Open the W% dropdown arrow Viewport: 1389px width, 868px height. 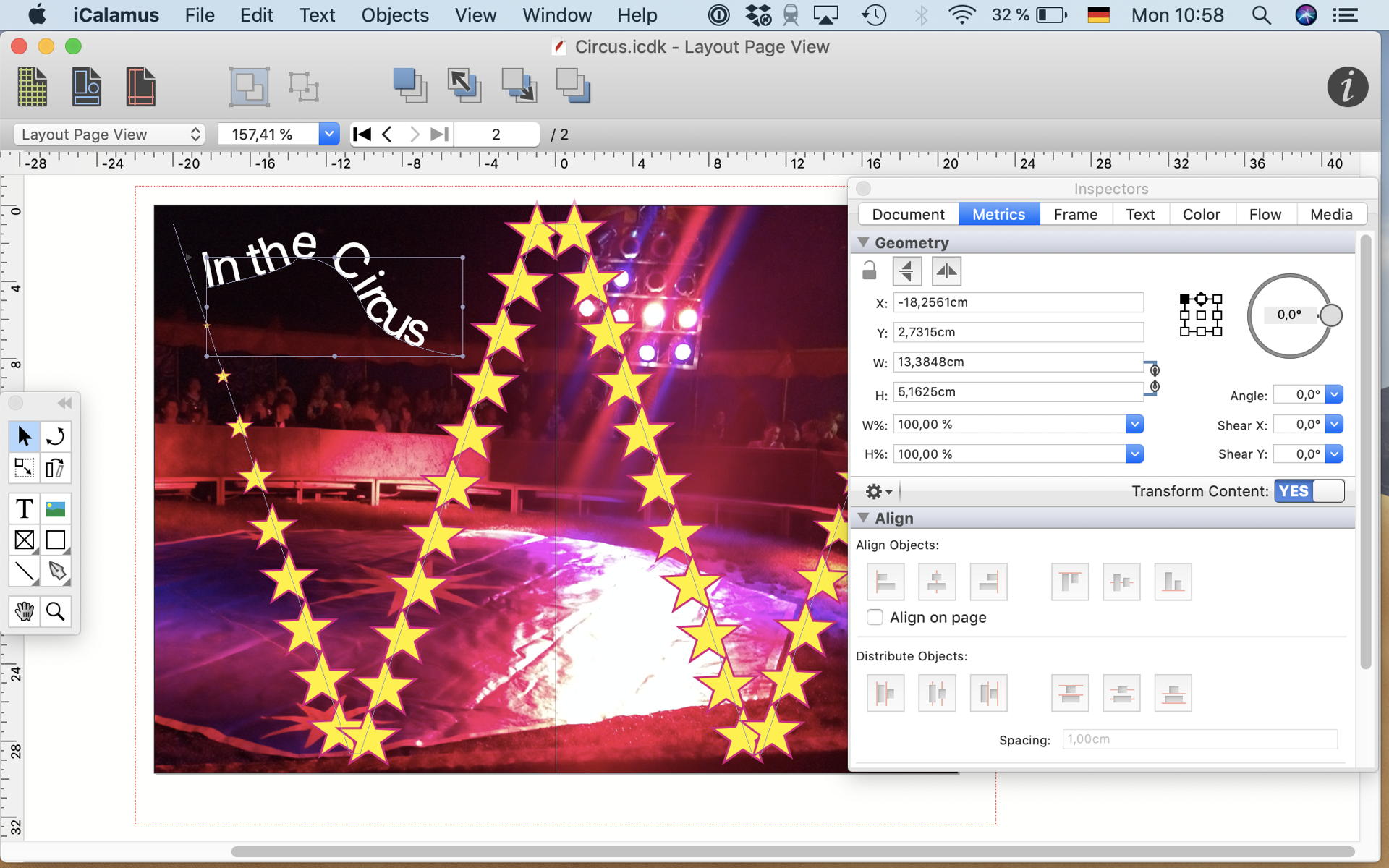point(1134,425)
